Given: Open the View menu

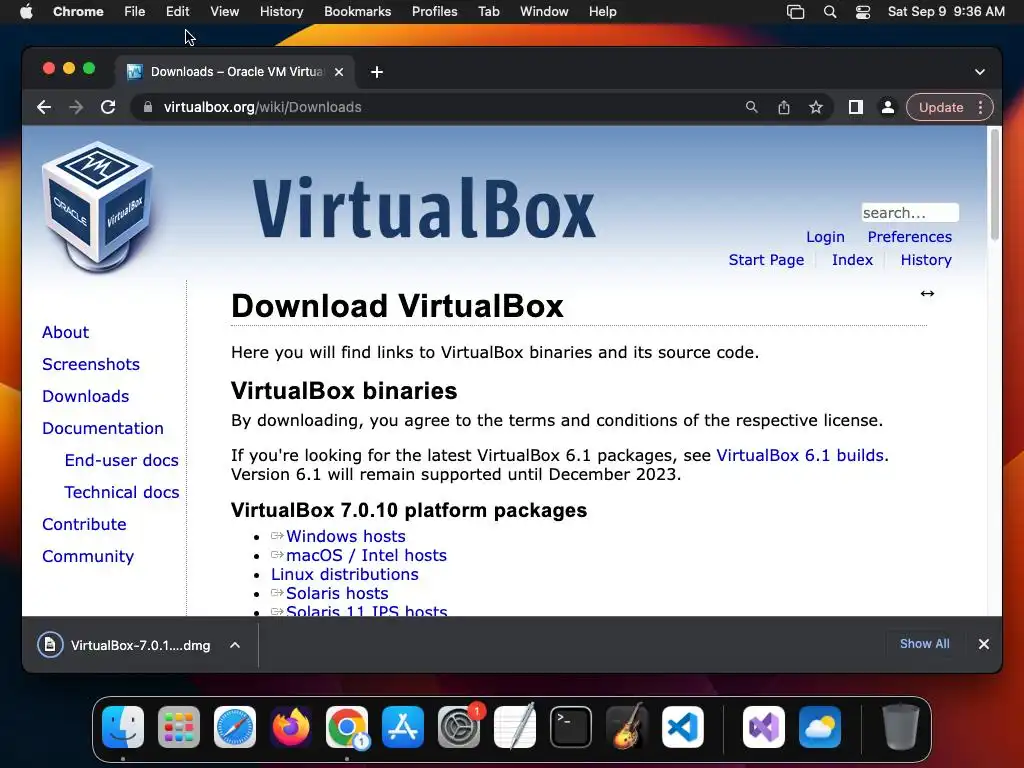Looking at the screenshot, I should tap(224, 12).
